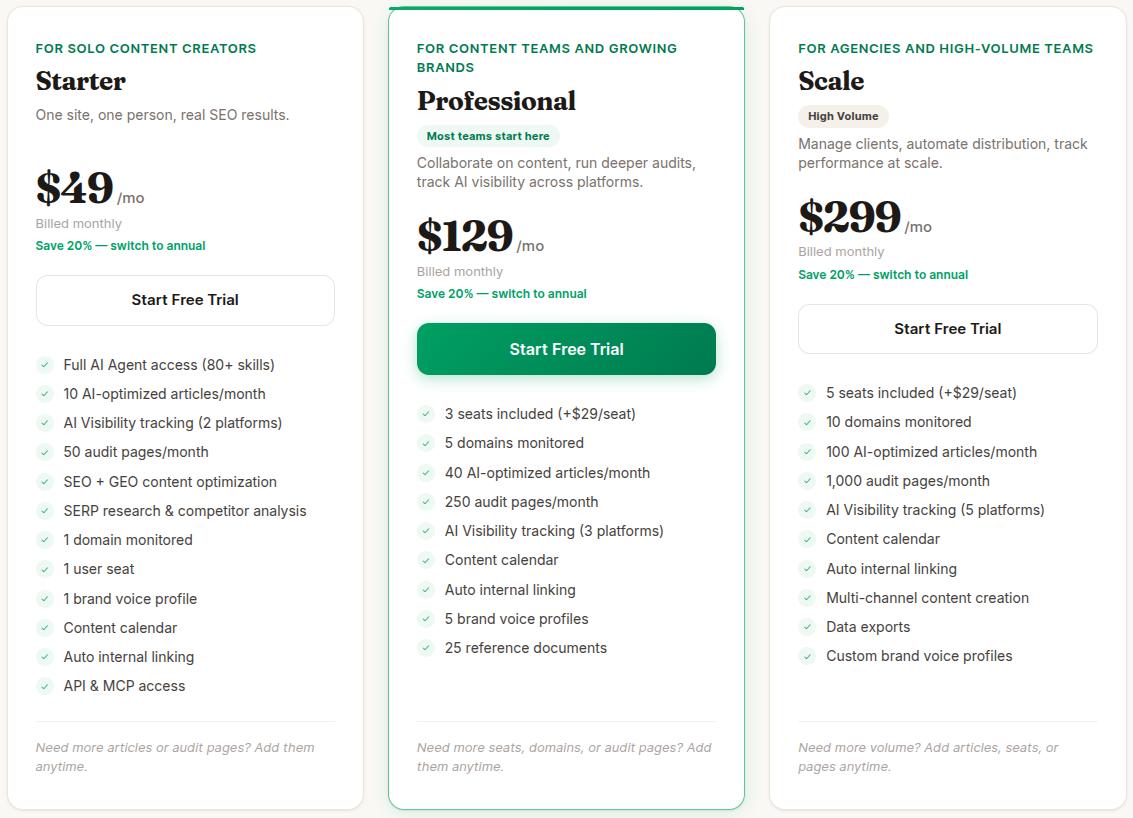Viewport: 1133px width, 818px height.
Task: Click check icon next to 'SERP research & competitor analysis'
Action: pos(44,511)
